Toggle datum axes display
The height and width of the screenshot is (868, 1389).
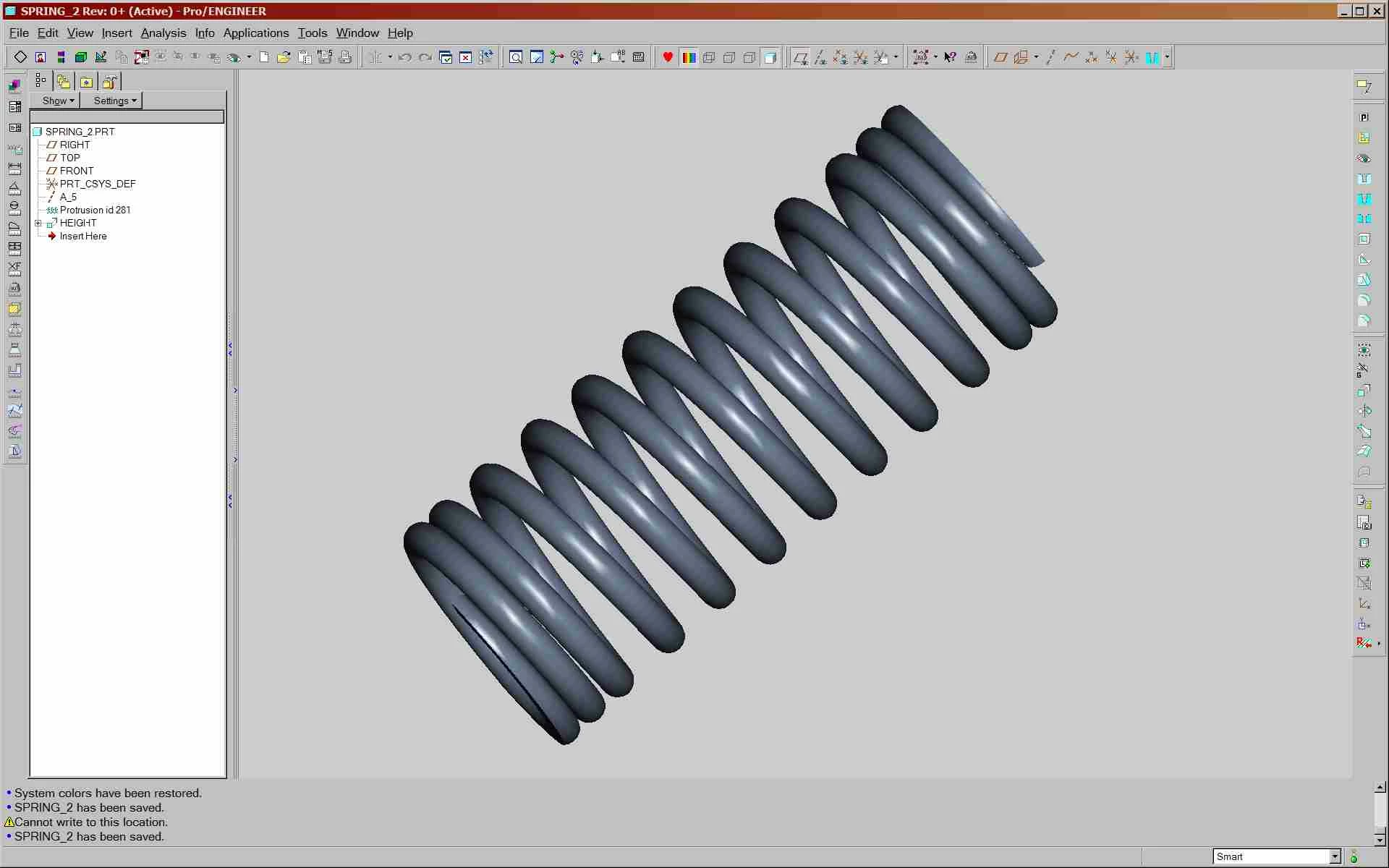(x=820, y=57)
